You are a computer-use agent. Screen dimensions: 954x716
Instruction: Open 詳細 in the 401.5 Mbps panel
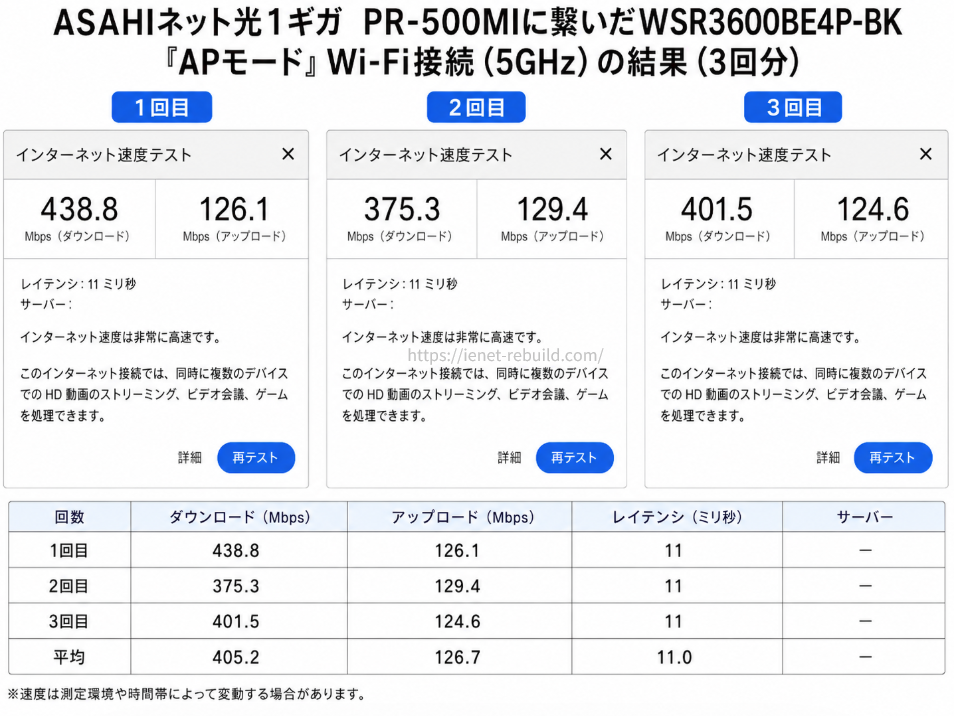click(x=827, y=457)
